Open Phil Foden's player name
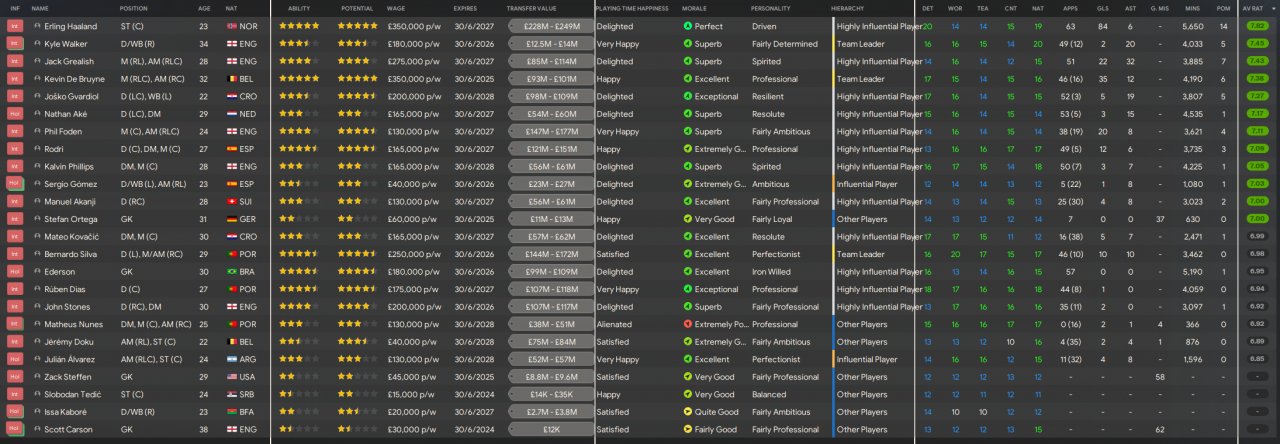Image resolution: width=1280 pixels, height=444 pixels. (64, 131)
